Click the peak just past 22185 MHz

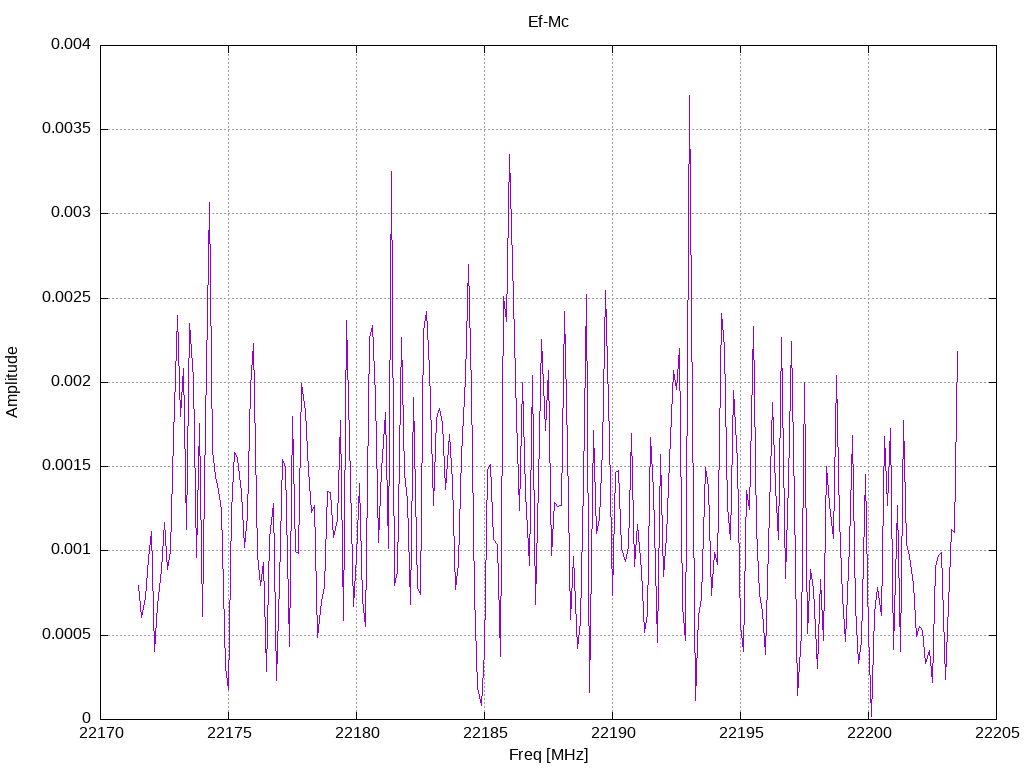coord(509,155)
